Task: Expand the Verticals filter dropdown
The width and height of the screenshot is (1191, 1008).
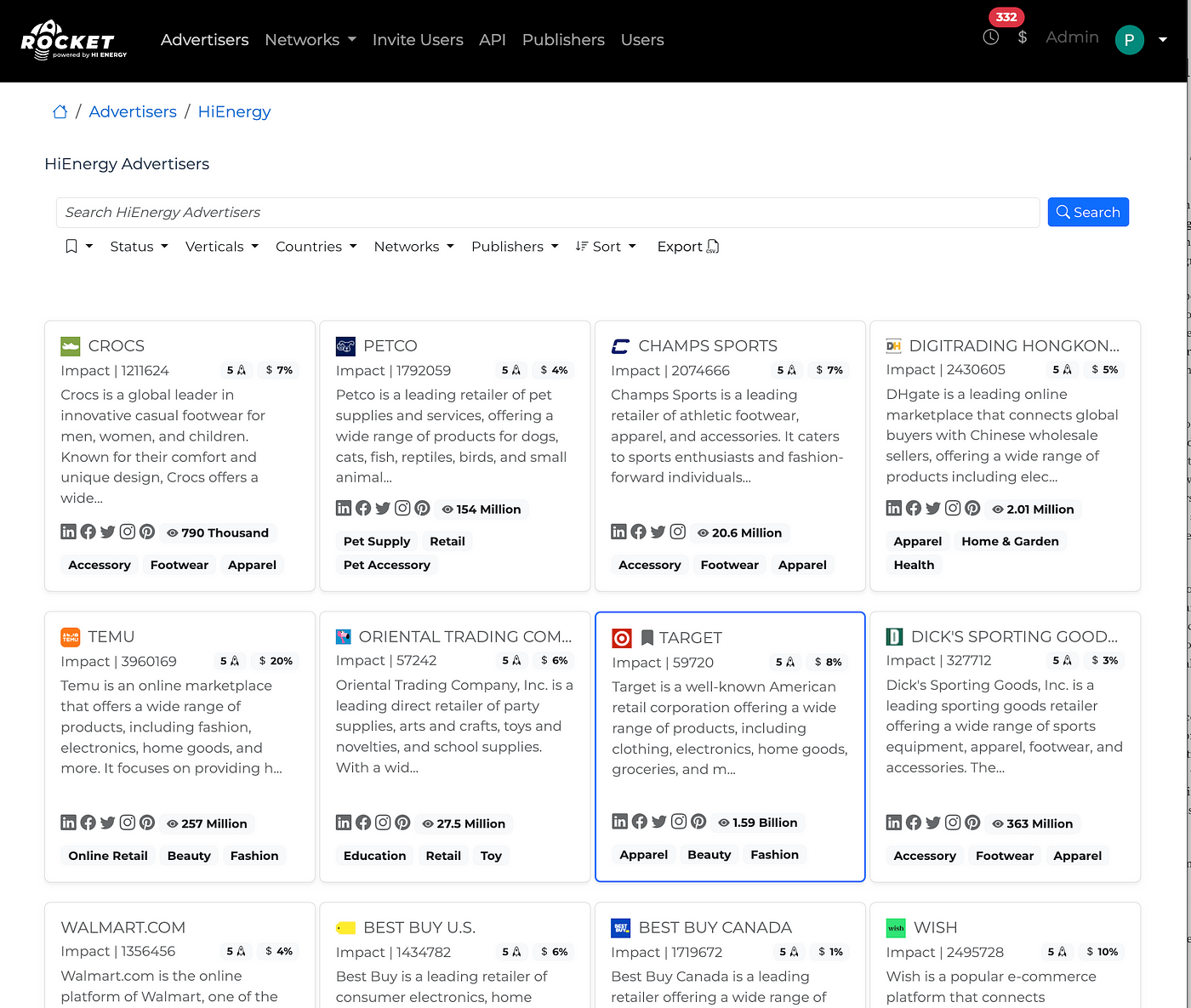Action: tap(222, 246)
